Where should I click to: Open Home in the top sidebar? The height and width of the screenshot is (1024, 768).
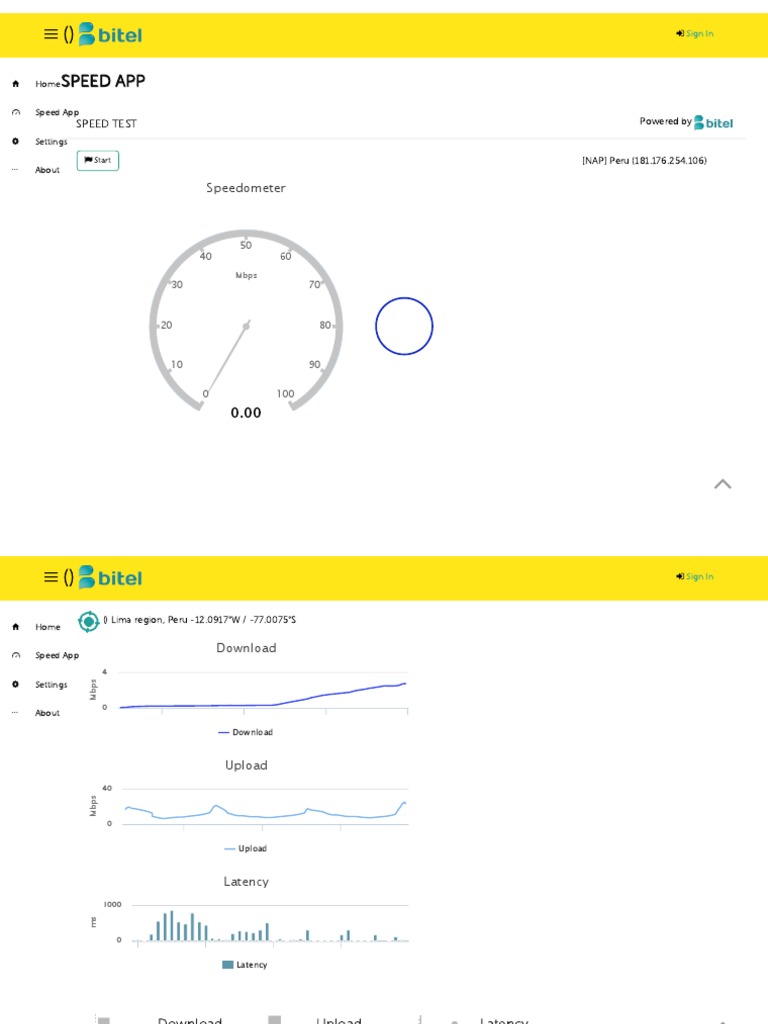[48, 84]
